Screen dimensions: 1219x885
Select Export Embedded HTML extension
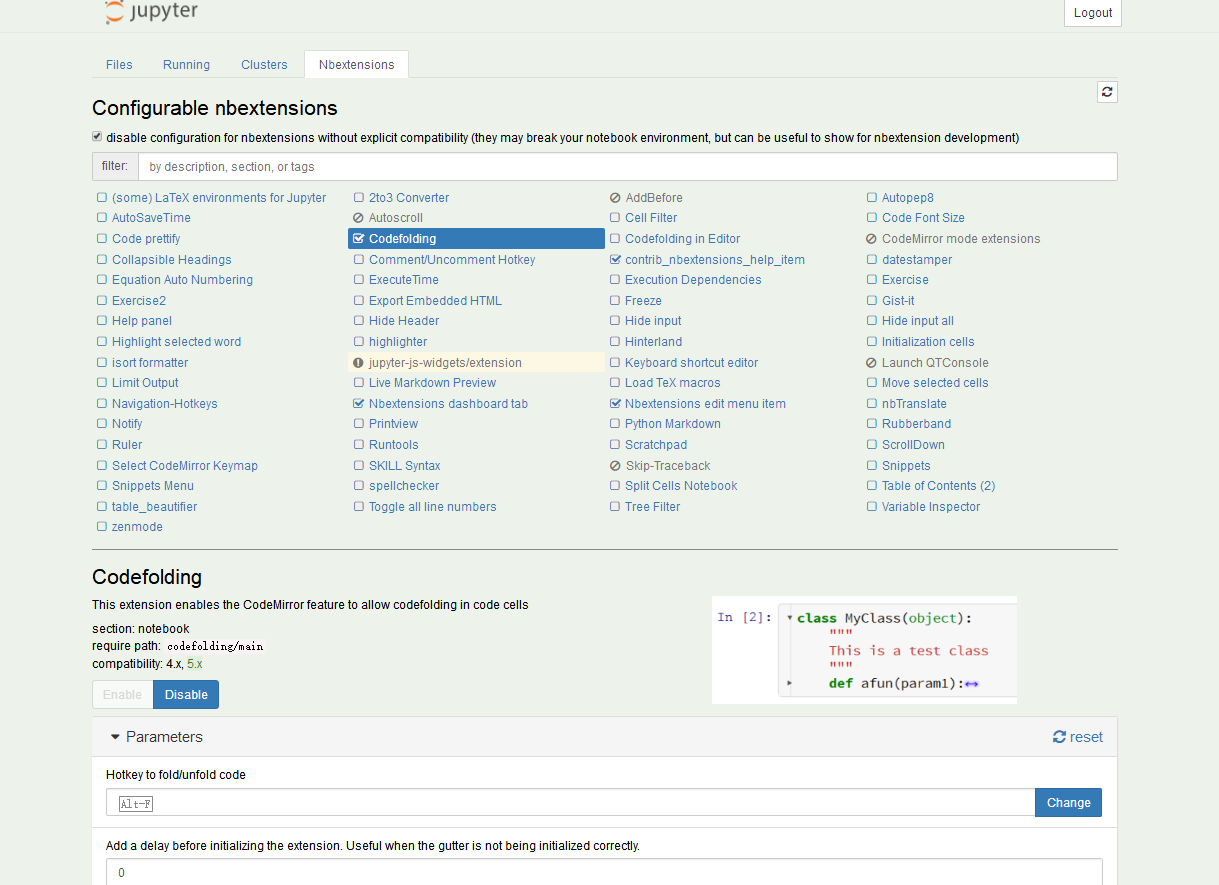[435, 301]
